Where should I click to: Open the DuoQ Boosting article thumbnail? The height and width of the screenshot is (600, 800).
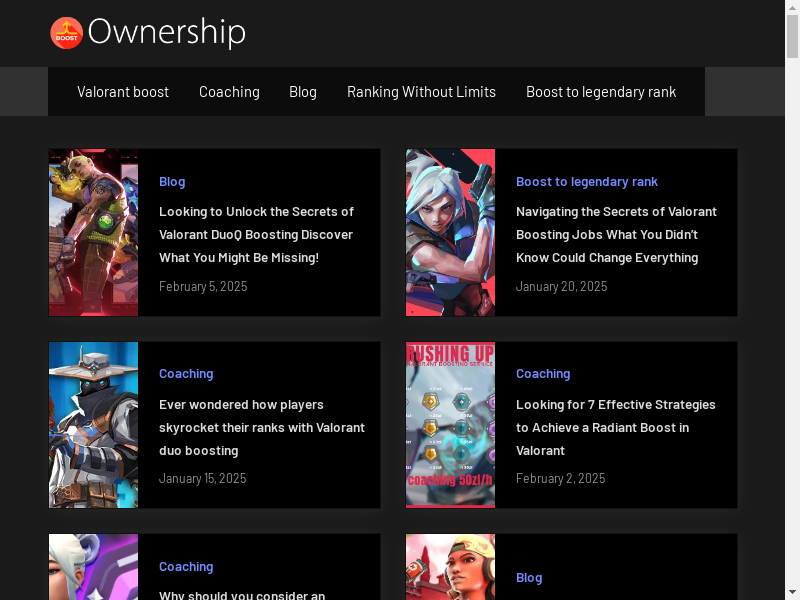[x=94, y=233]
